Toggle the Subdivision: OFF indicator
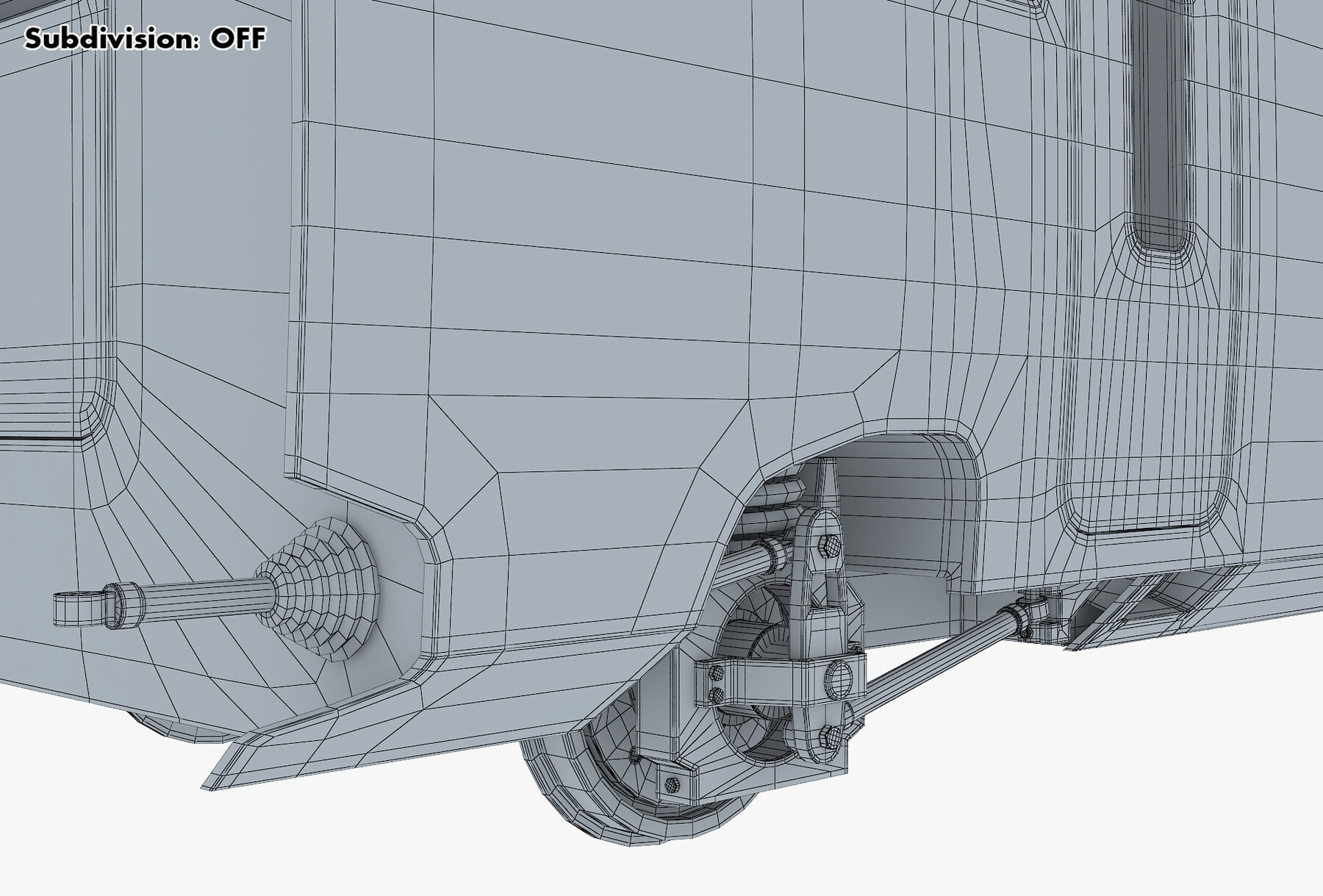1323x896 pixels. tap(144, 36)
